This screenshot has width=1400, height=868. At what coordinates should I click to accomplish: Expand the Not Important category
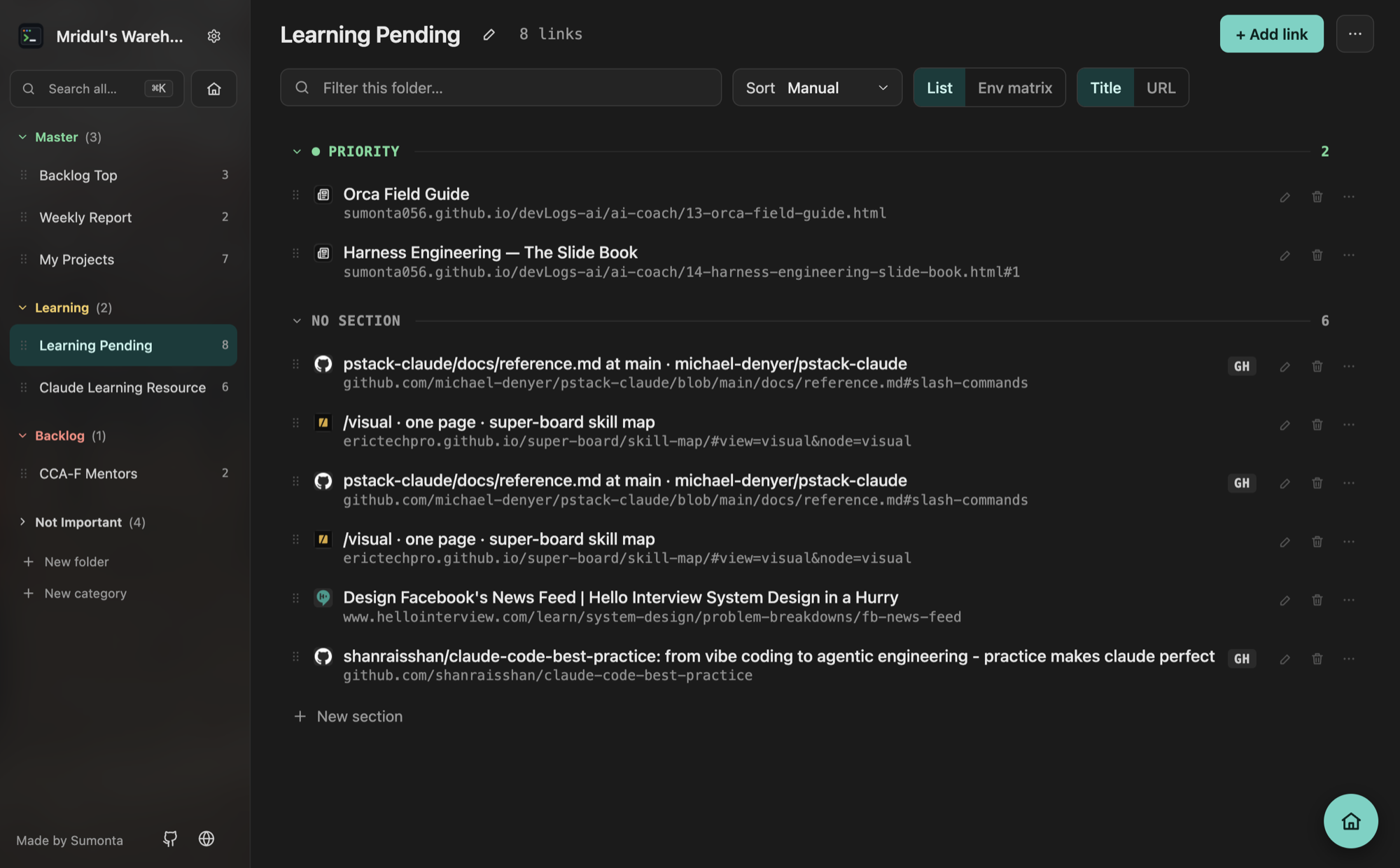(x=22, y=522)
